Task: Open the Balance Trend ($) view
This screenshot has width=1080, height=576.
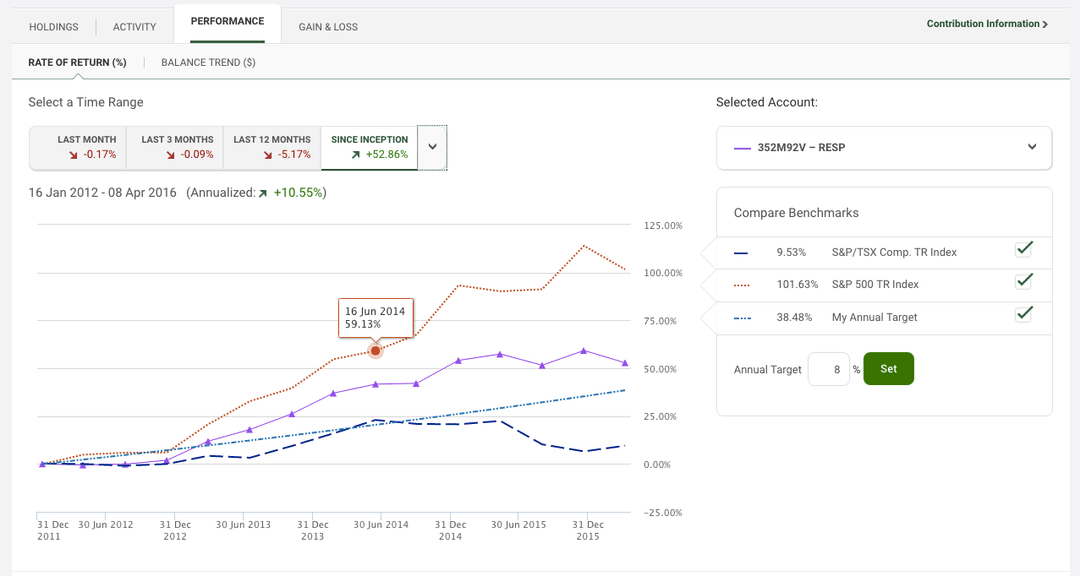Action: point(208,62)
